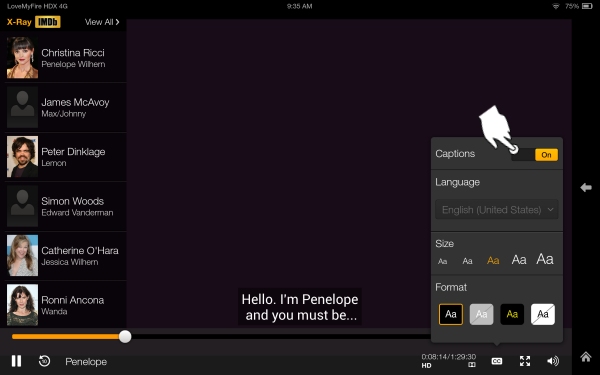The height and width of the screenshot is (375, 600).
Task: Click the Max/Johnny role text
Action: tap(64, 114)
